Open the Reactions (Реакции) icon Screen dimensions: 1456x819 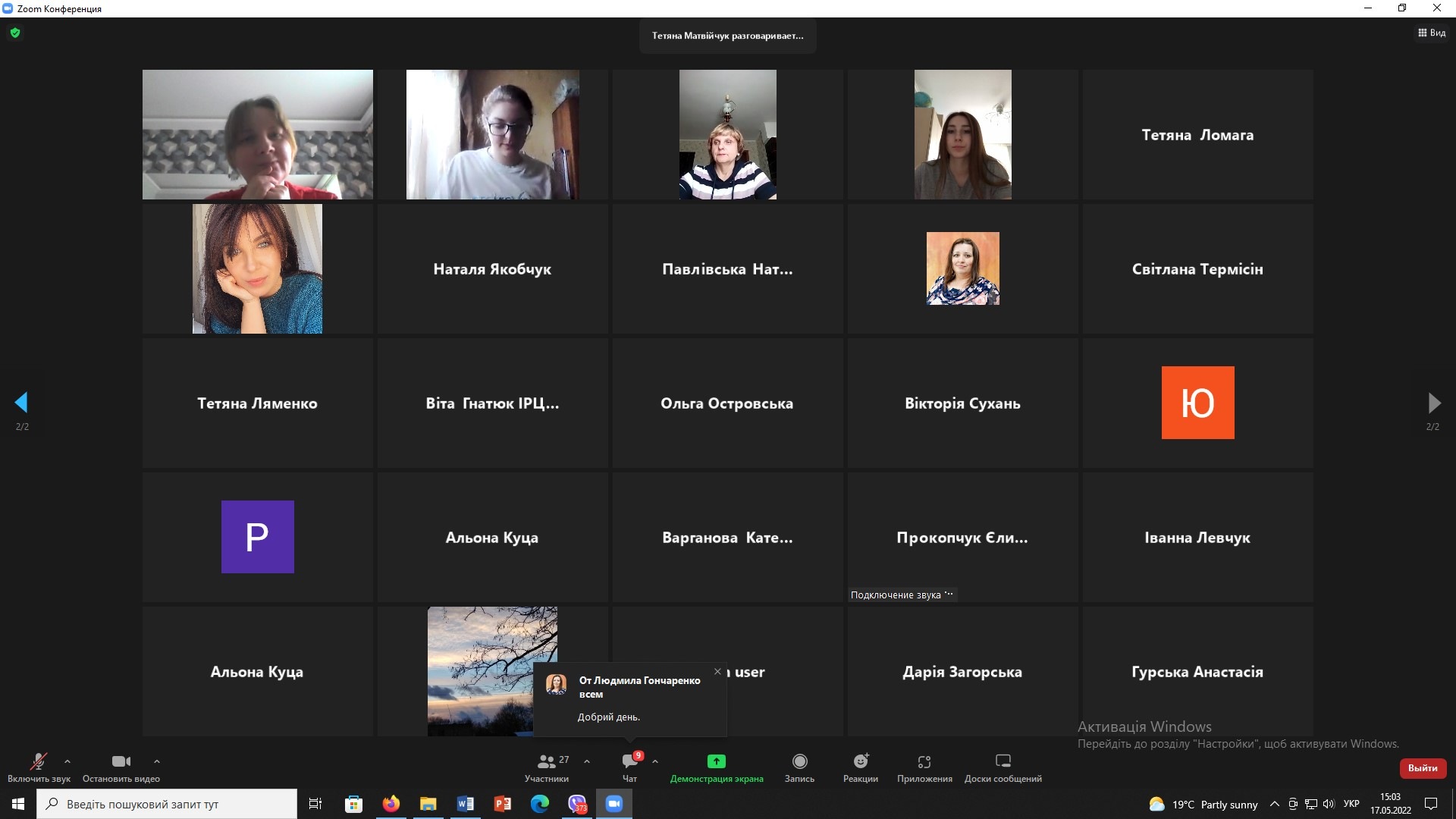pos(861,761)
